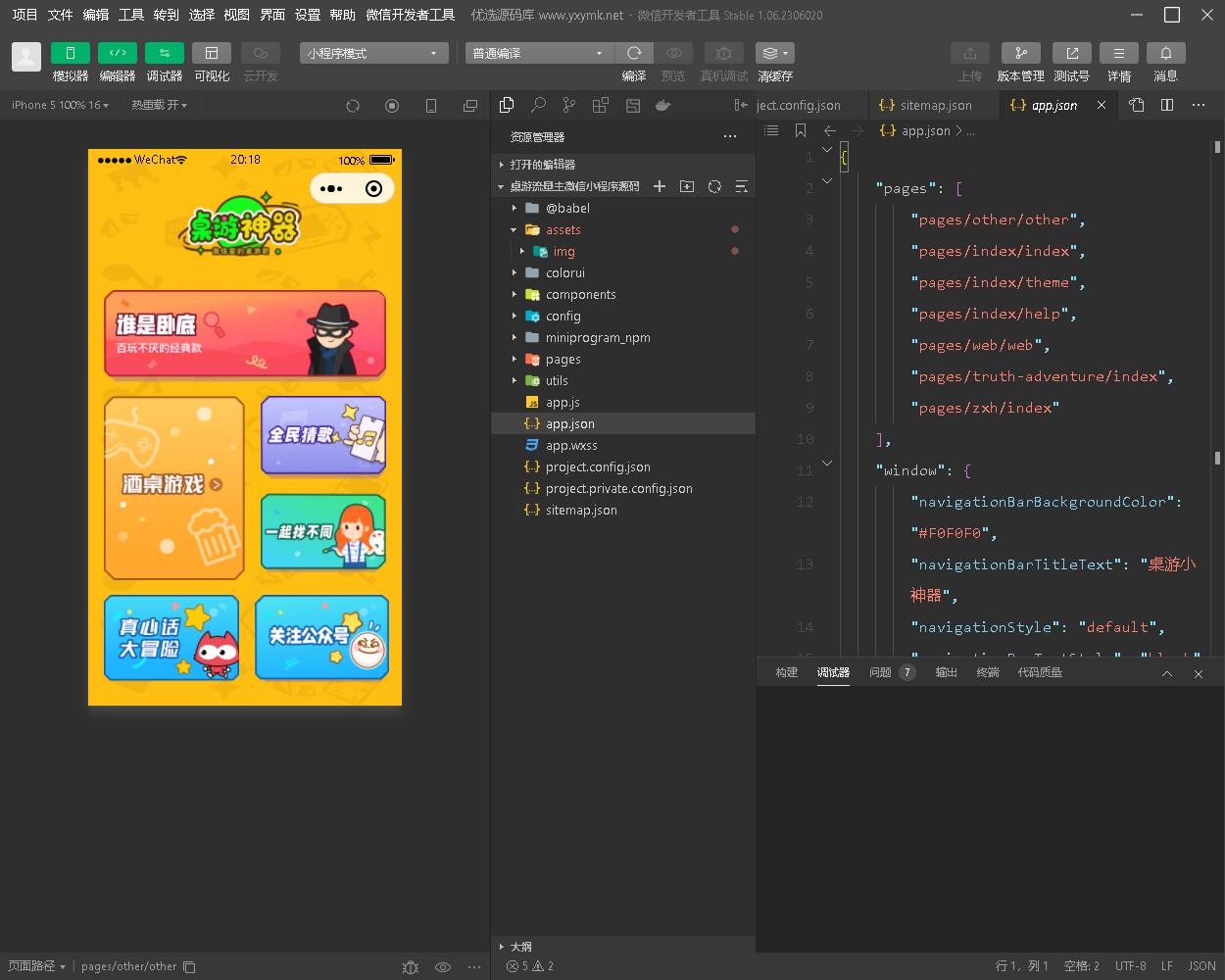Click the mini program capsule menu dots
This screenshot has width=1225, height=980.
pos(331,189)
